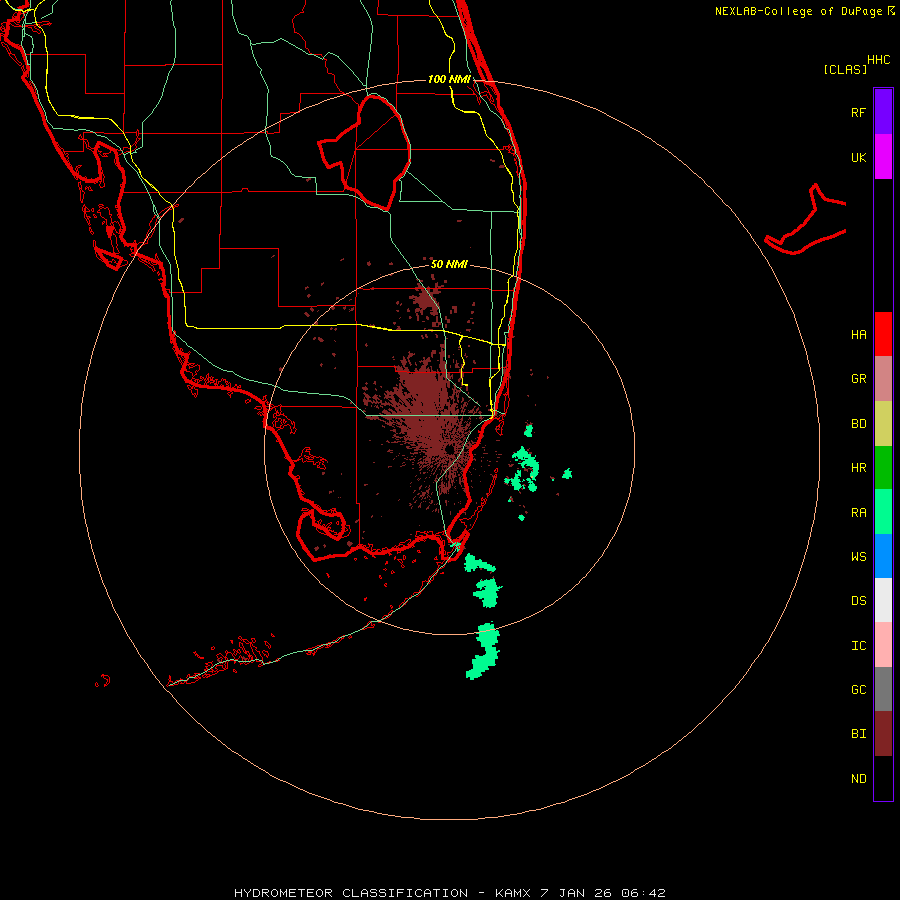Screen dimensions: 900x900
Task: Select the HA red legend swatch
Action: pyautogui.click(x=883, y=334)
